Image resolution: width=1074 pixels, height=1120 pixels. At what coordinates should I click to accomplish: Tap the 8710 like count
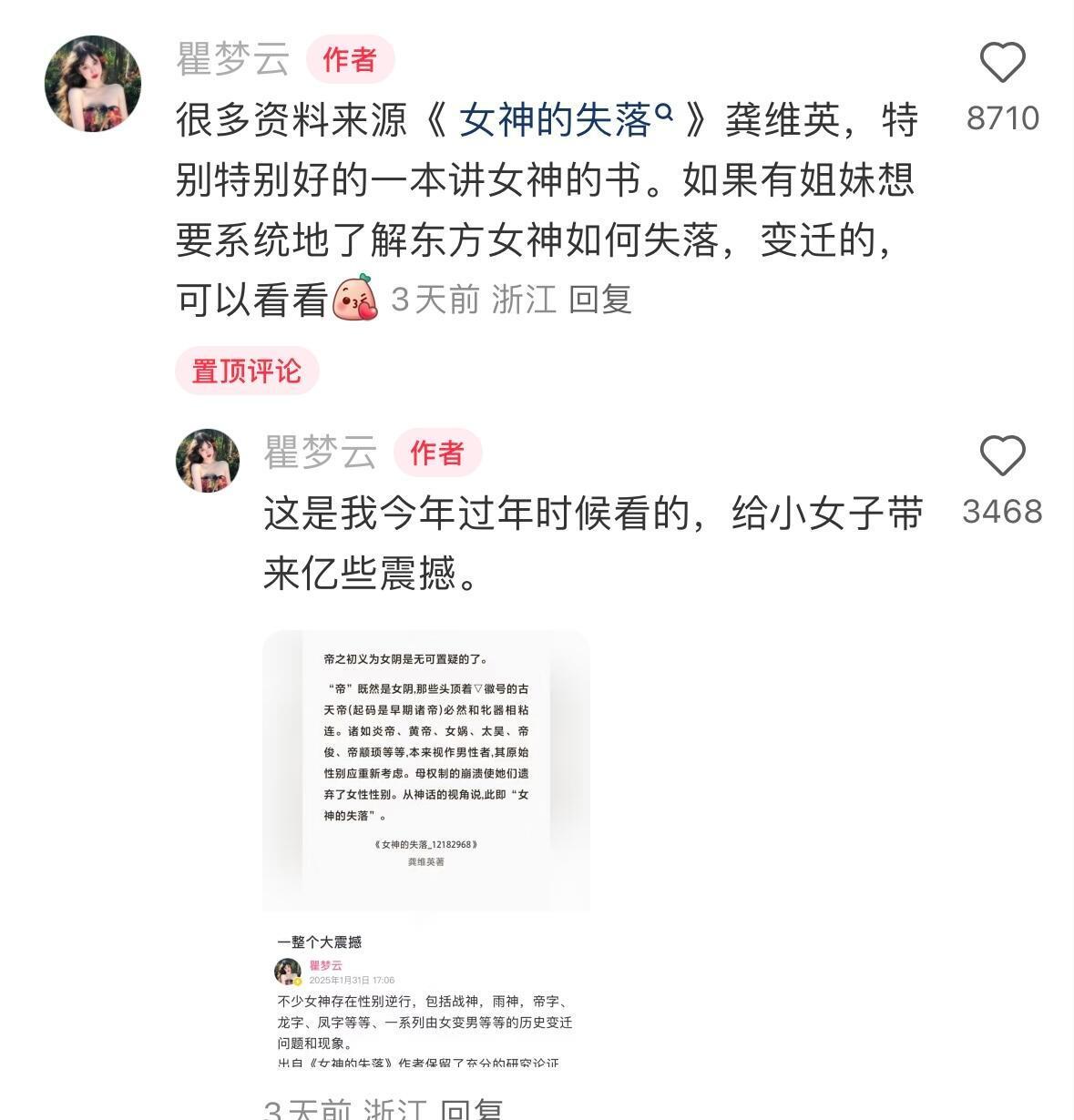[x=1003, y=118]
